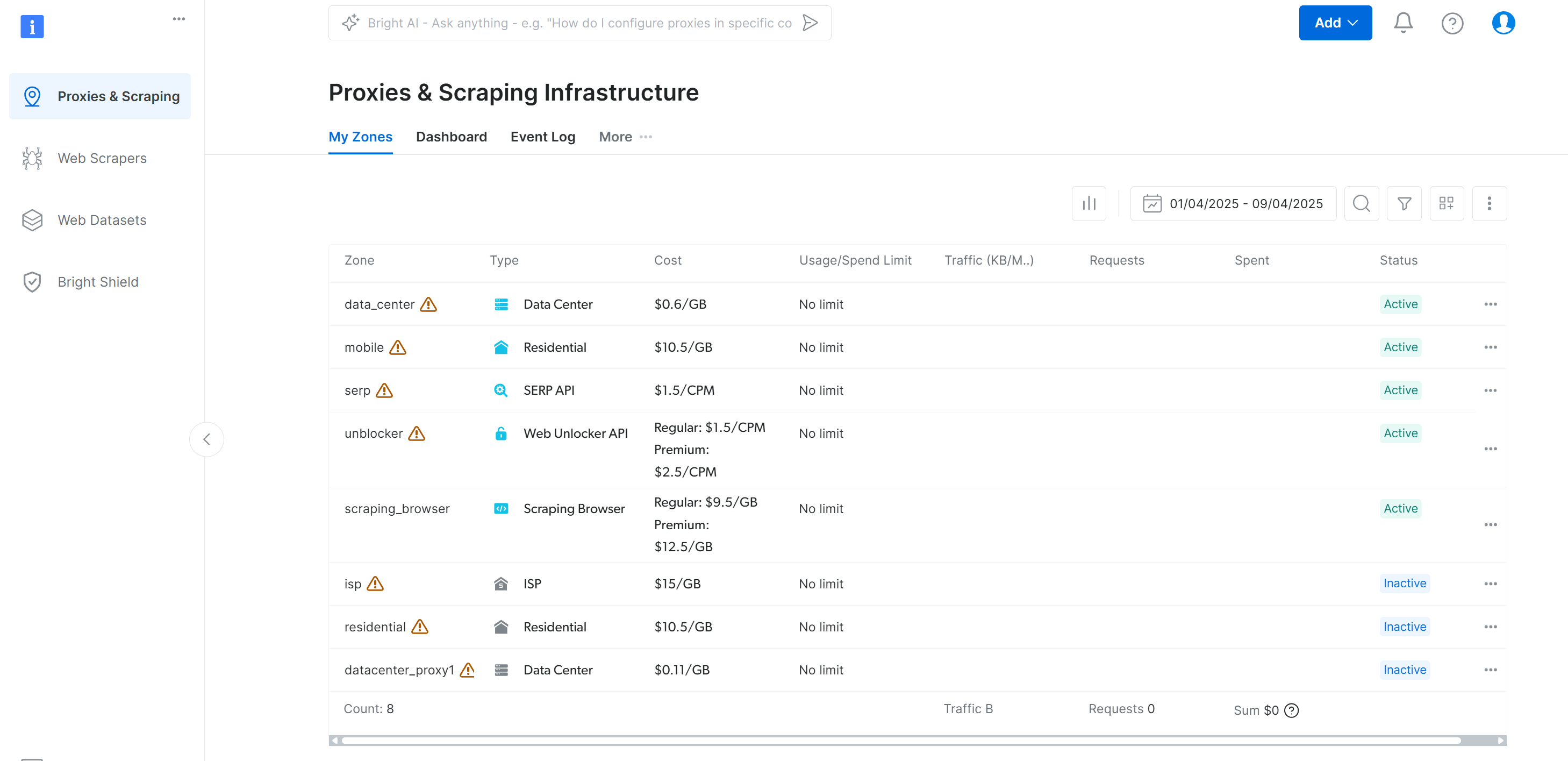Open the date range picker 01/04/2025 - 09/04/2025
Image resolution: width=1568 pixels, height=761 pixels.
[1233, 203]
